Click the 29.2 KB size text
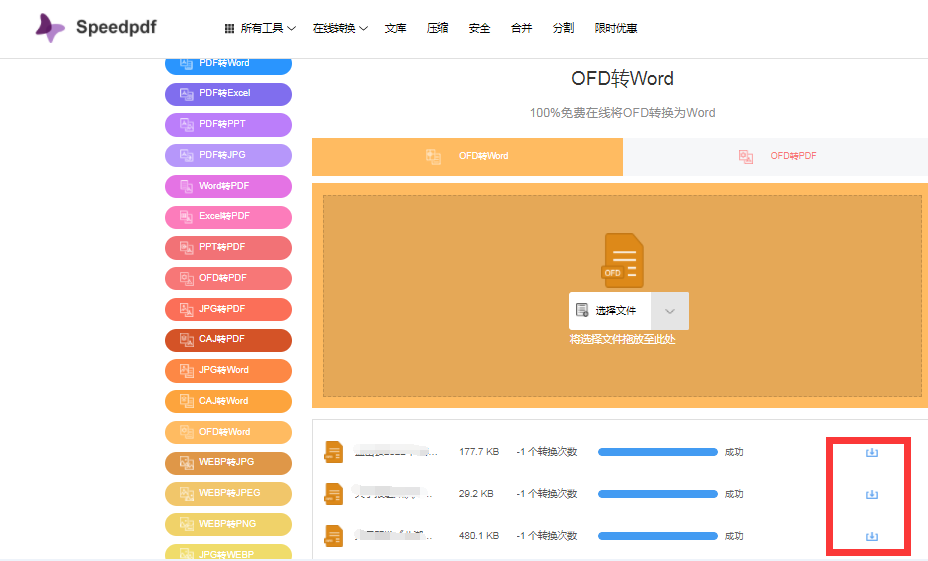This screenshot has width=928, height=561. click(x=476, y=494)
